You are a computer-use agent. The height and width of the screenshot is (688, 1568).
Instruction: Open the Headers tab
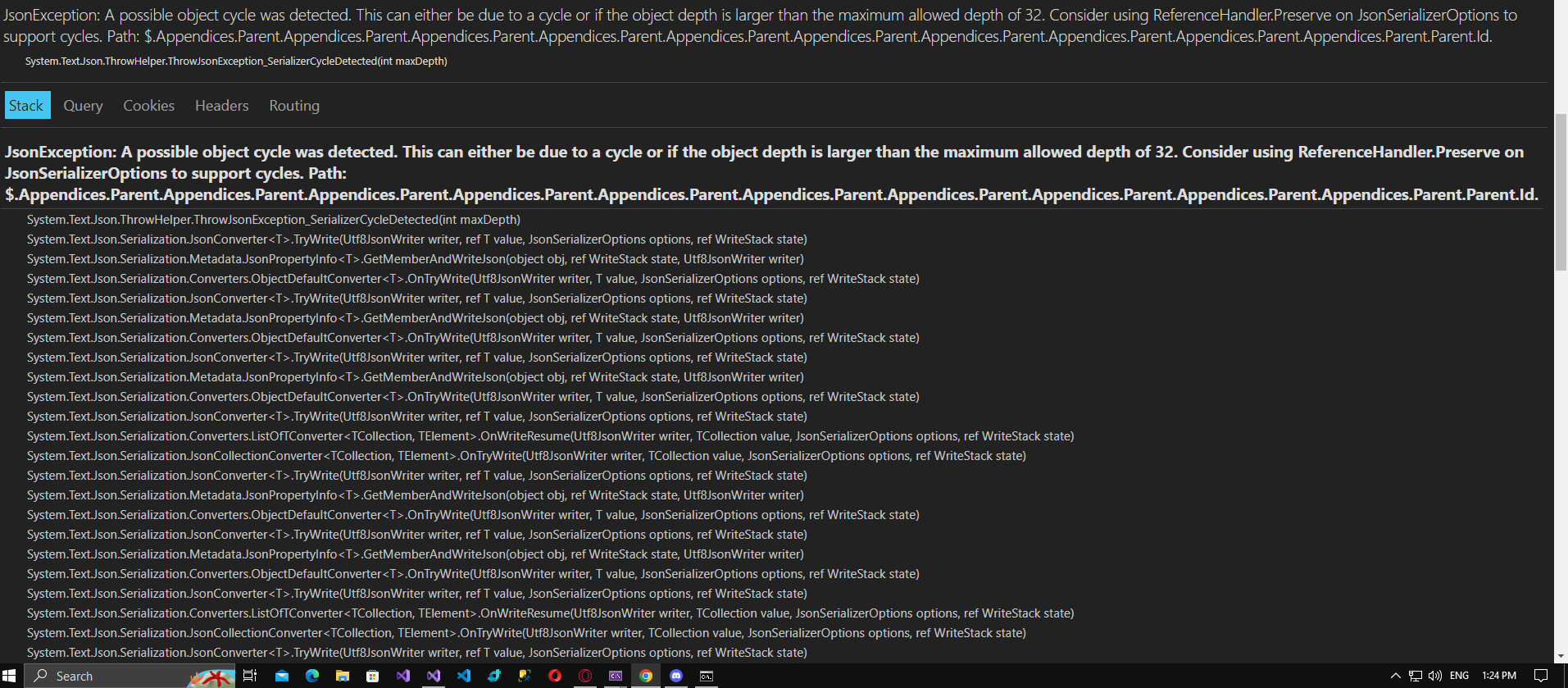coord(221,105)
